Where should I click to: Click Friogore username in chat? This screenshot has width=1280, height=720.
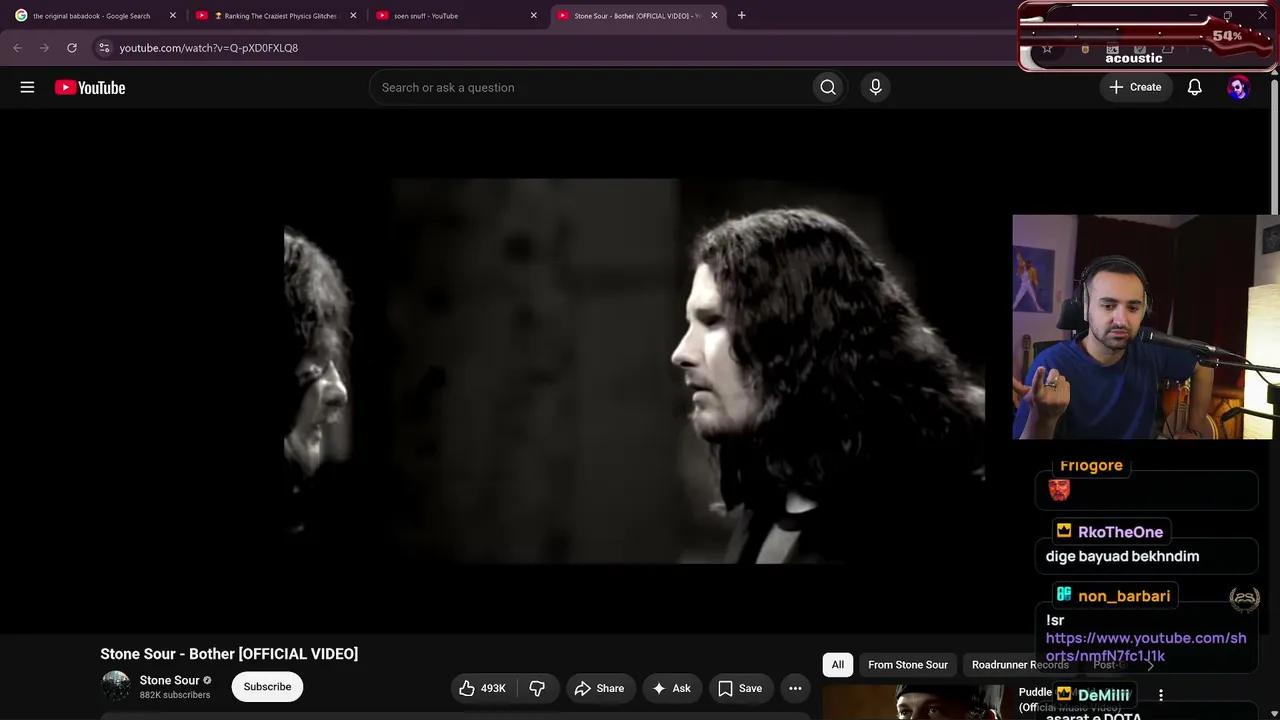[1091, 466]
